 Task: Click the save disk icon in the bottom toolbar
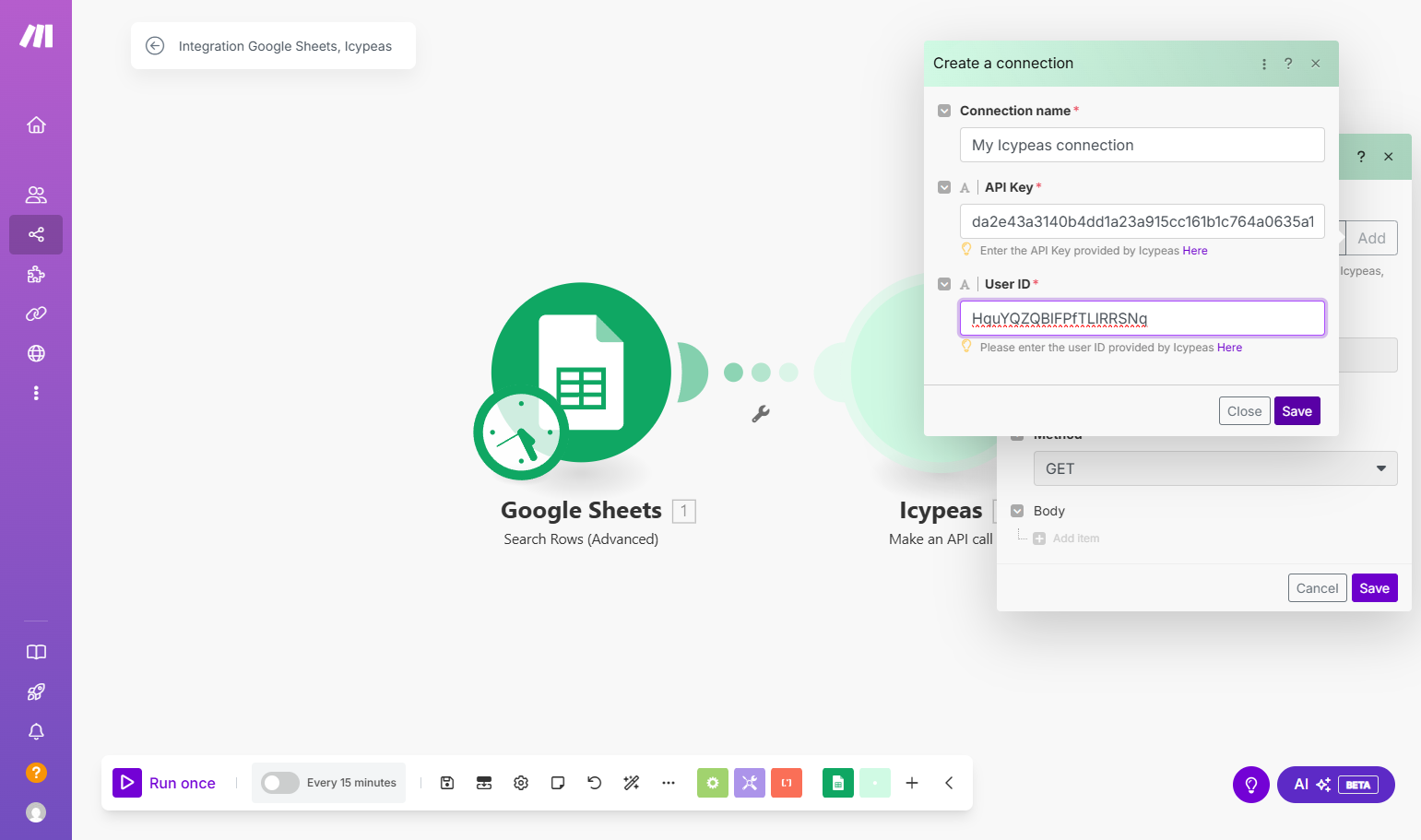447,783
